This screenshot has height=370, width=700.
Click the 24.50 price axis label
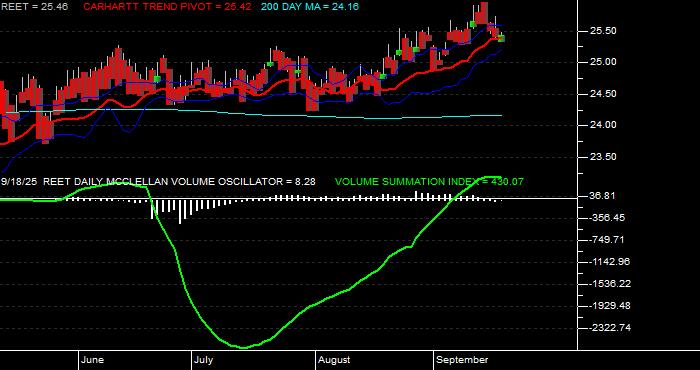(x=604, y=94)
